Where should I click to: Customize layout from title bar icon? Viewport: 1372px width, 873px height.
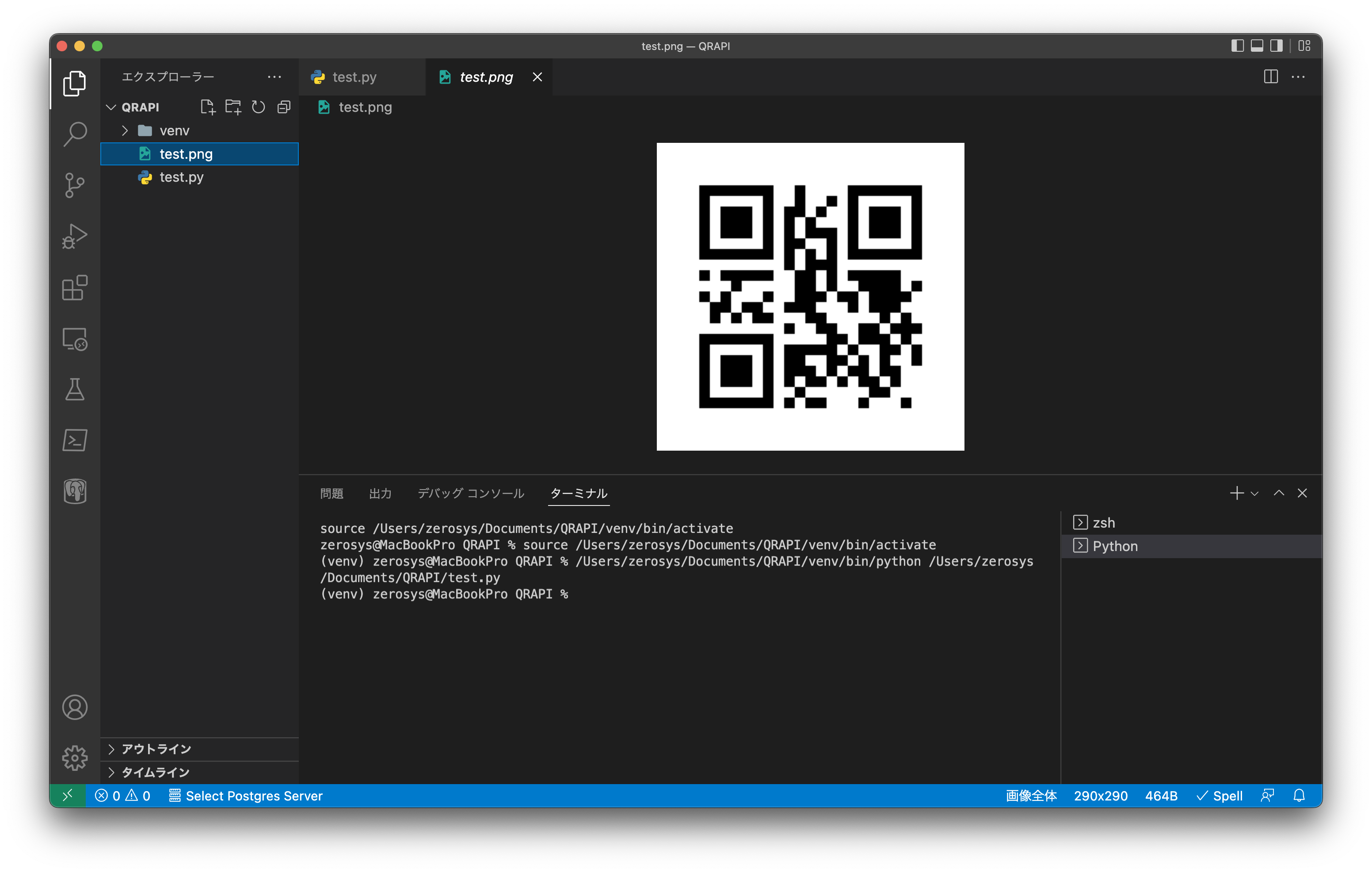1304,46
